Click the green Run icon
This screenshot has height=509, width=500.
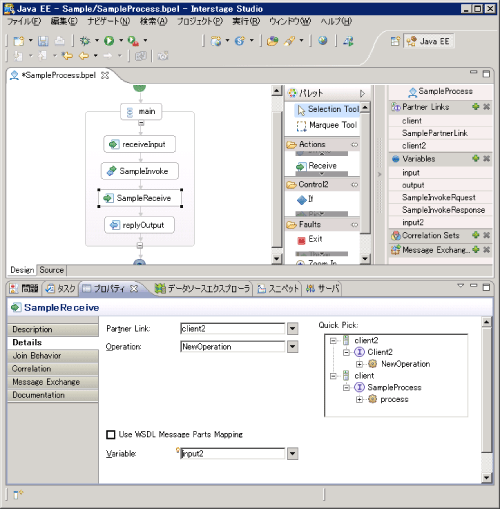[x=109, y=41]
